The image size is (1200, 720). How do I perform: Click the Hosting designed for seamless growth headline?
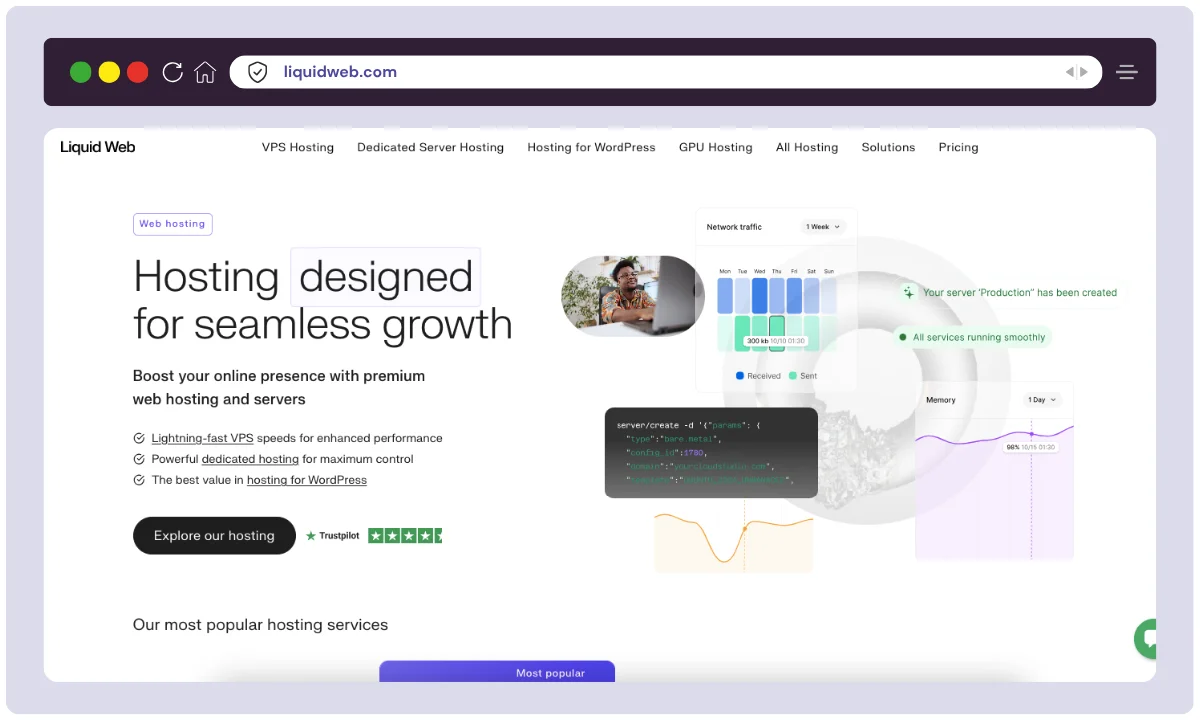322,300
